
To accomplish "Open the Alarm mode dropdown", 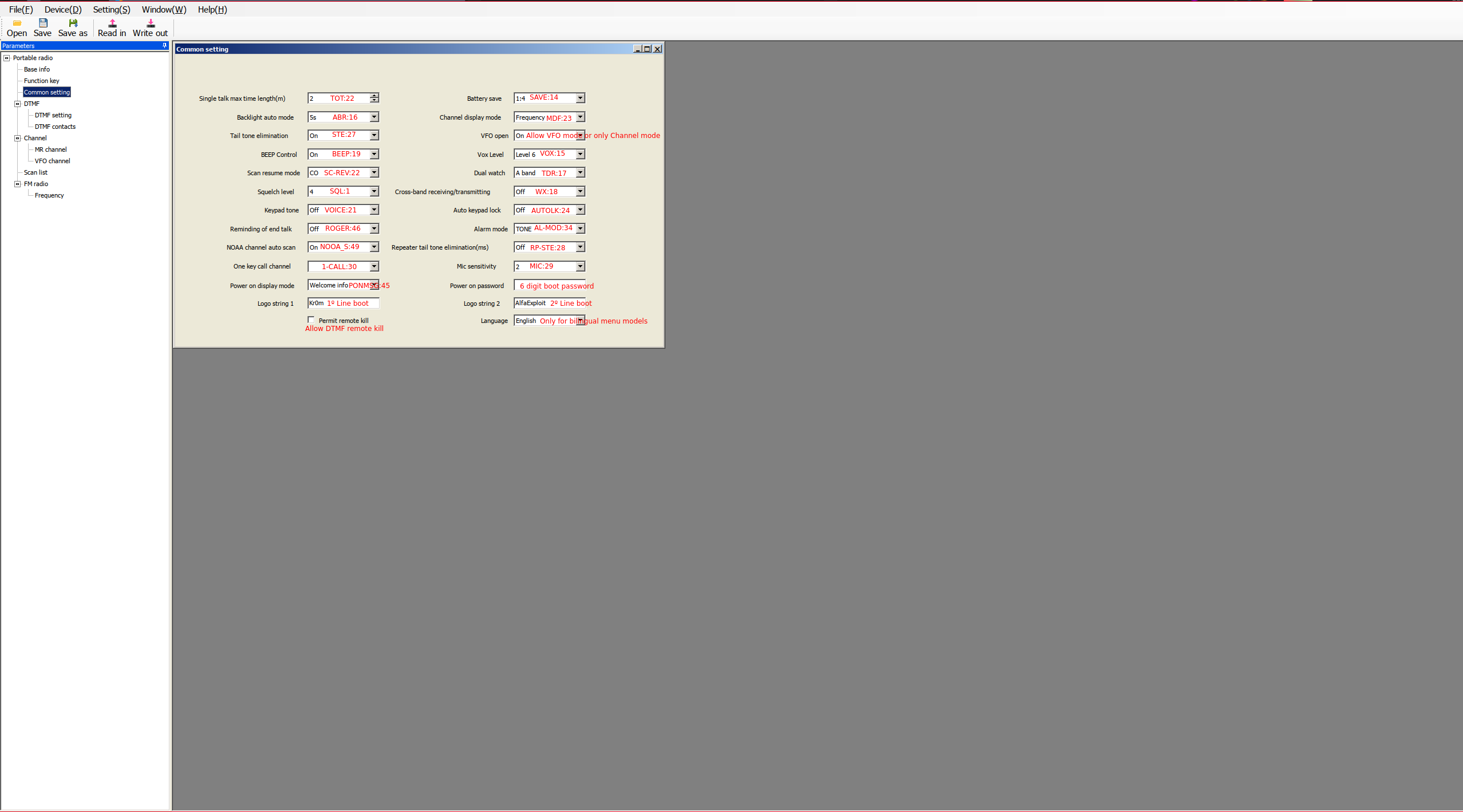I will [x=580, y=228].
